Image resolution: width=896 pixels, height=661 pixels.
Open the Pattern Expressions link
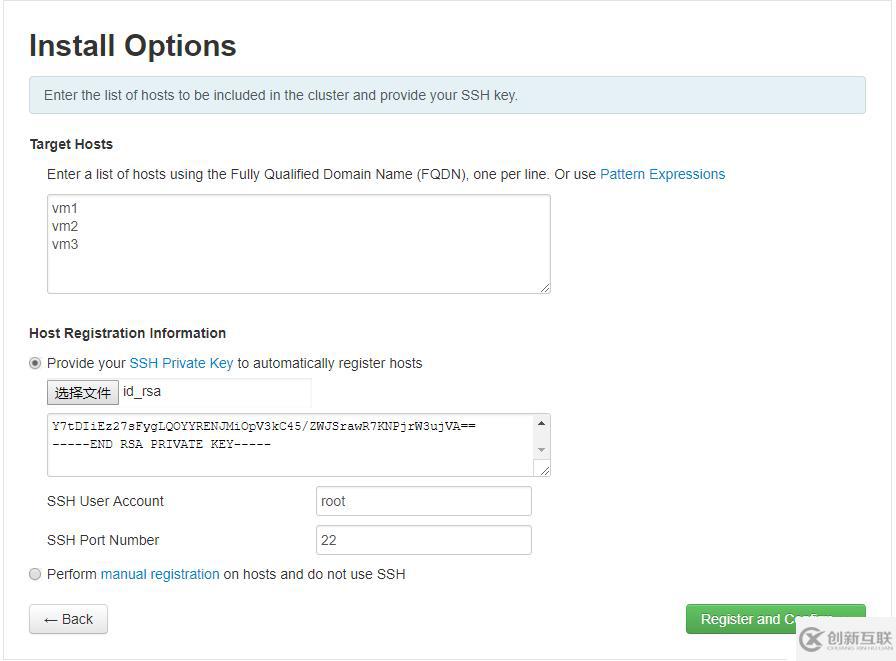point(662,174)
